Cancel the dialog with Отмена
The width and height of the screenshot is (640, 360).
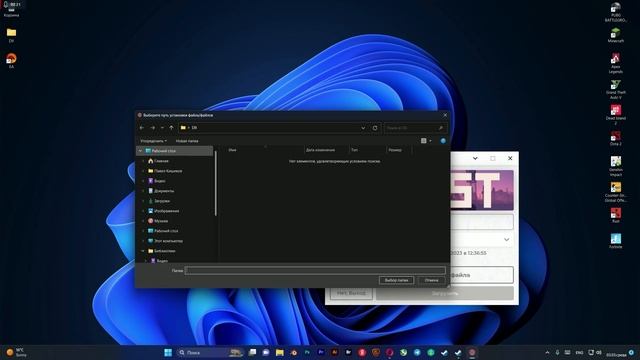tap(431, 280)
